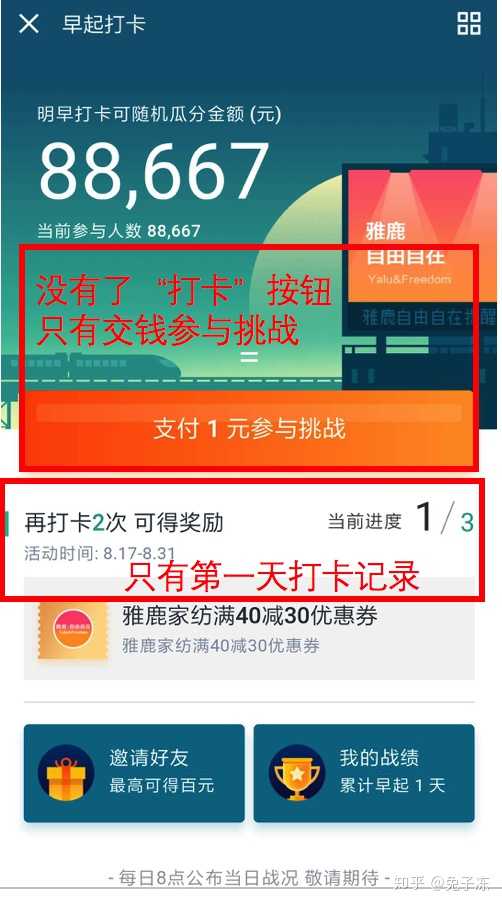Open the four-squares grid menu icon

[x=468, y=24]
